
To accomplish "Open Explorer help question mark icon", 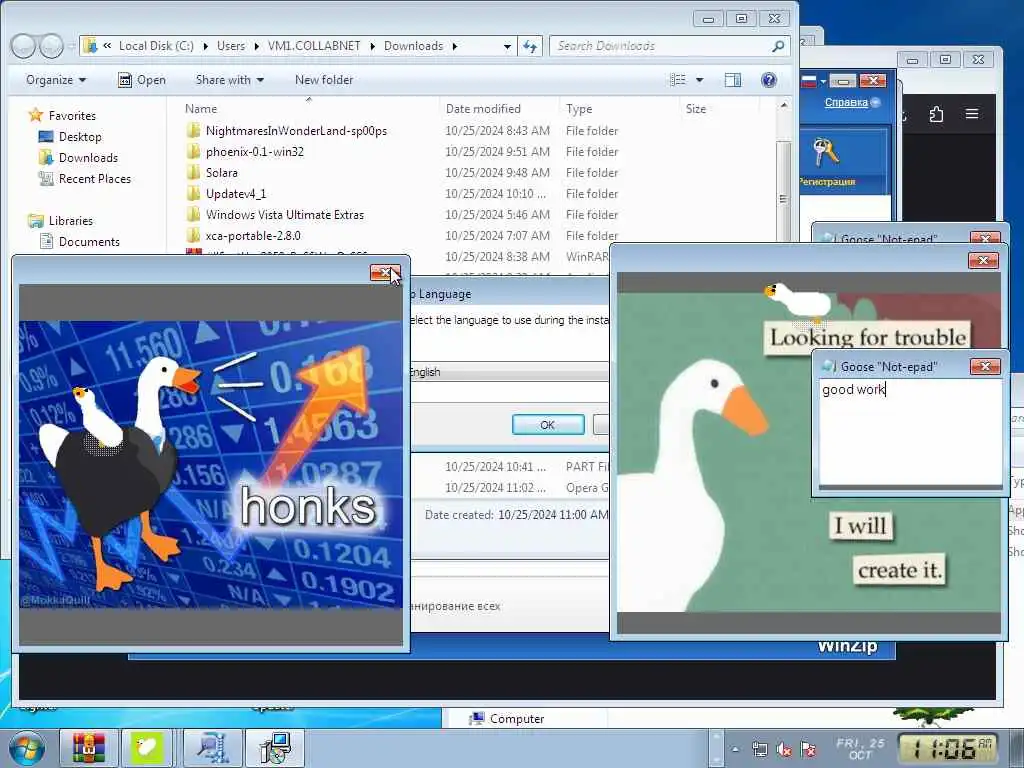I will 769,80.
